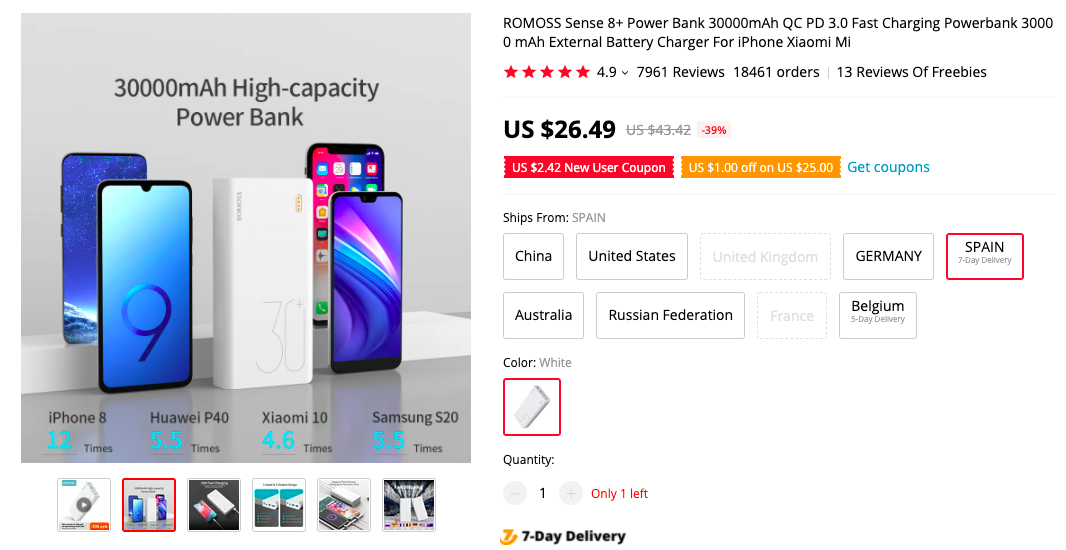The image size is (1066, 550).
Task: Select the White color swatch
Action: [532, 407]
